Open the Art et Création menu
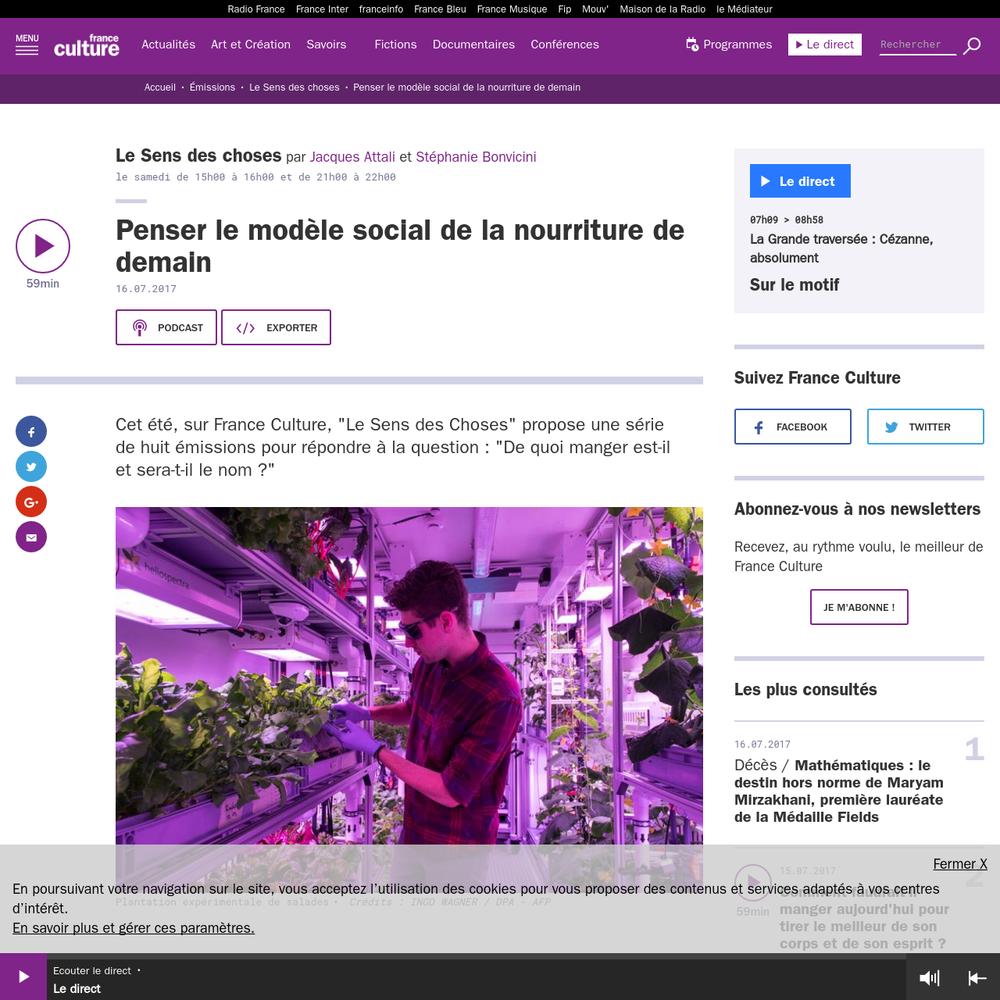The width and height of the screenshot is (1000, 1000). coord(251,45)
